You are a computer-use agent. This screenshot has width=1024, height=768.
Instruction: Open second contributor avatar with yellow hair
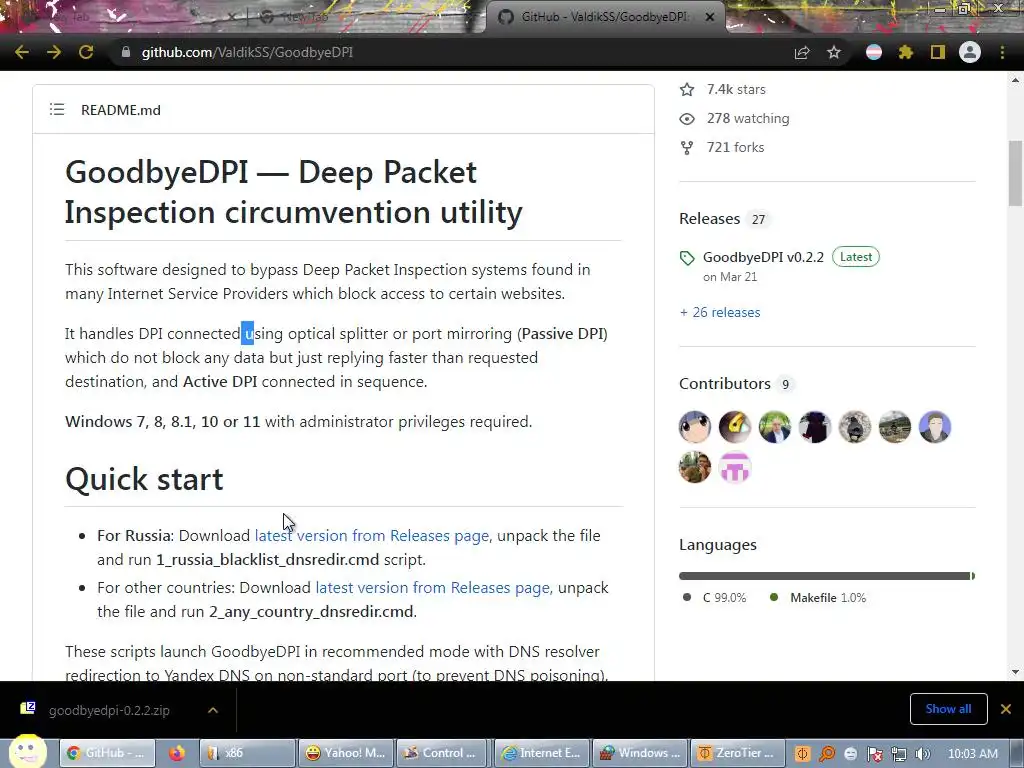[x=735, y=427]
